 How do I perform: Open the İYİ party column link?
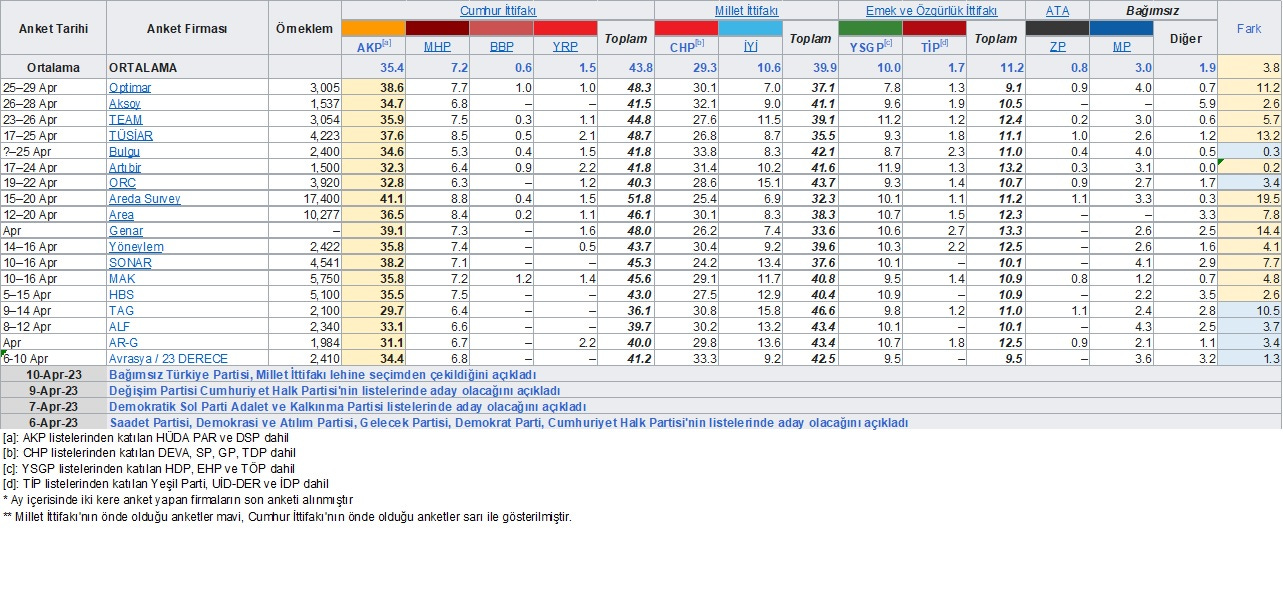[750, 46]
